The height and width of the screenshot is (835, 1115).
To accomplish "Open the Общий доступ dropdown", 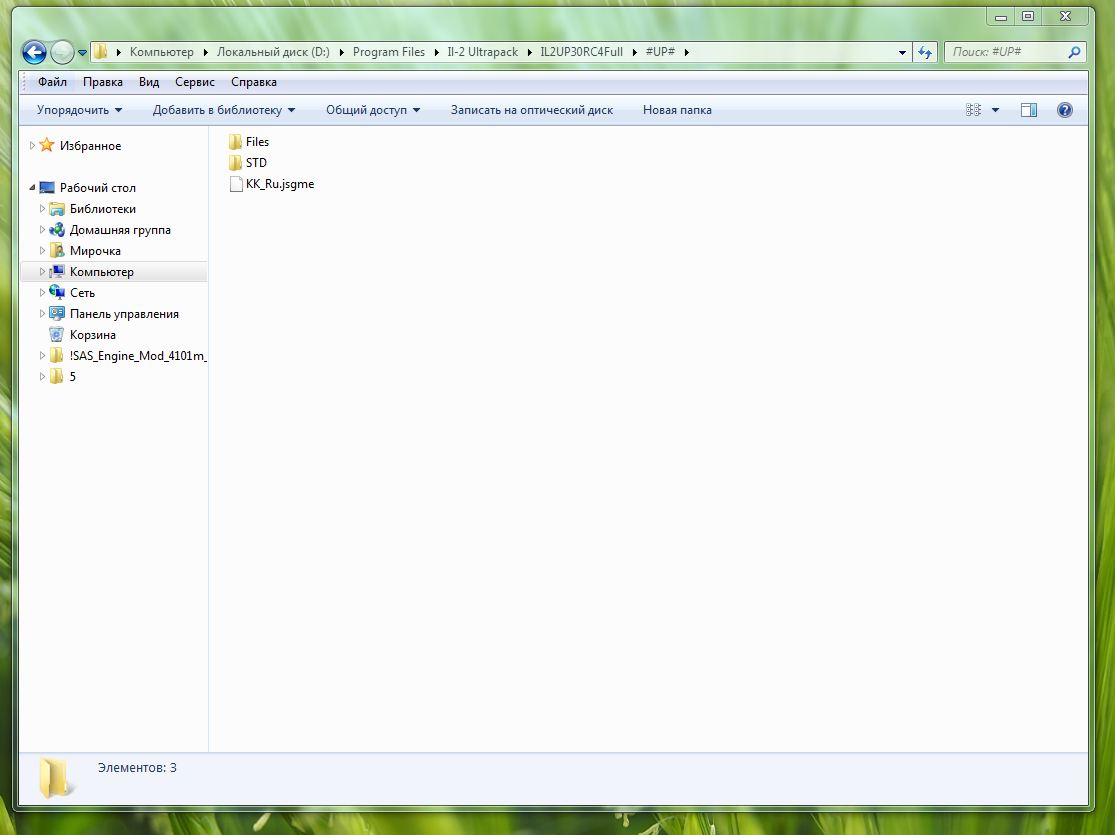I will click(373, 110).
